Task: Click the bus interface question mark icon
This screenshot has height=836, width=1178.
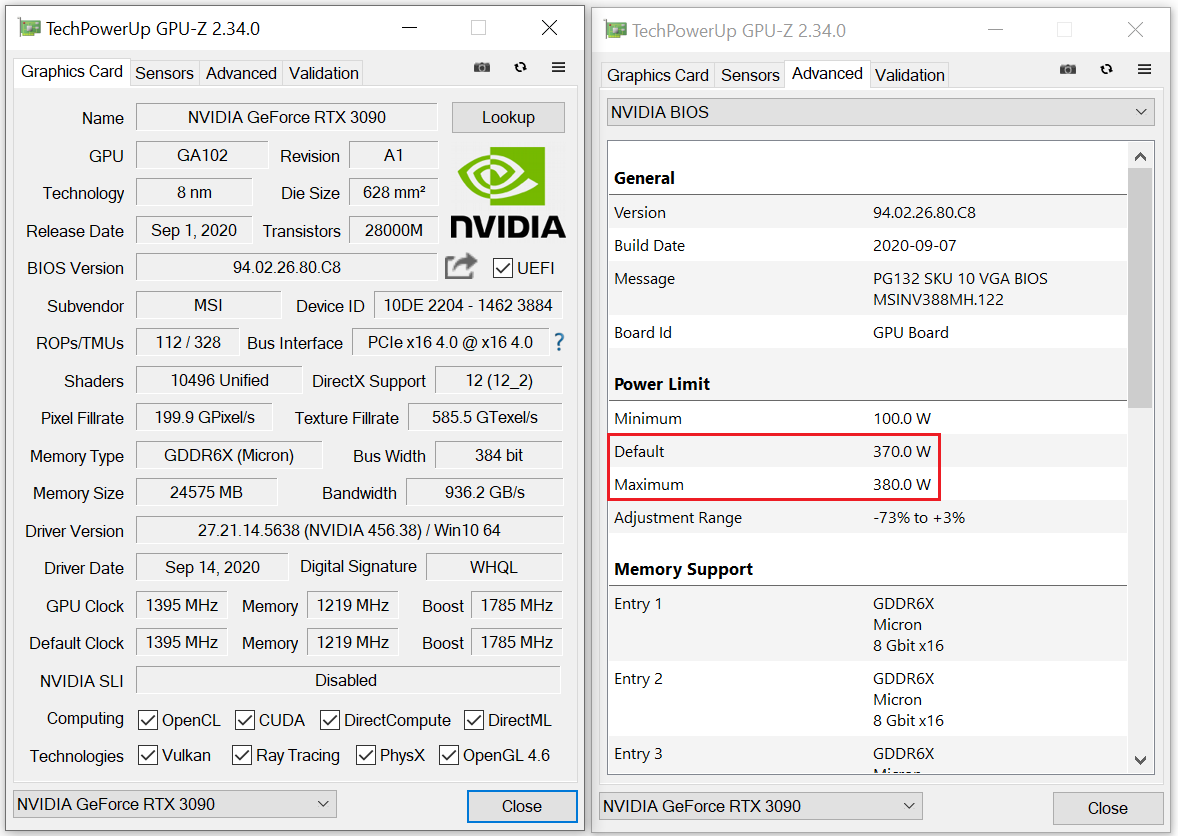Action: point(559,342)
